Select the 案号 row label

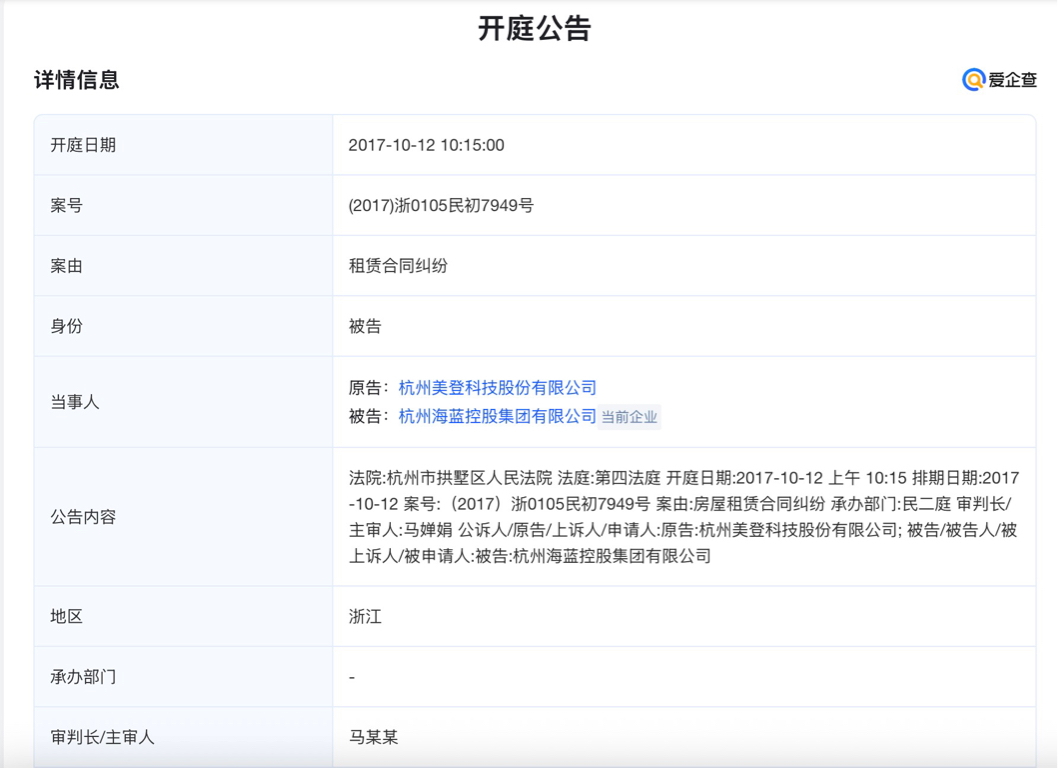pos(66,205)
